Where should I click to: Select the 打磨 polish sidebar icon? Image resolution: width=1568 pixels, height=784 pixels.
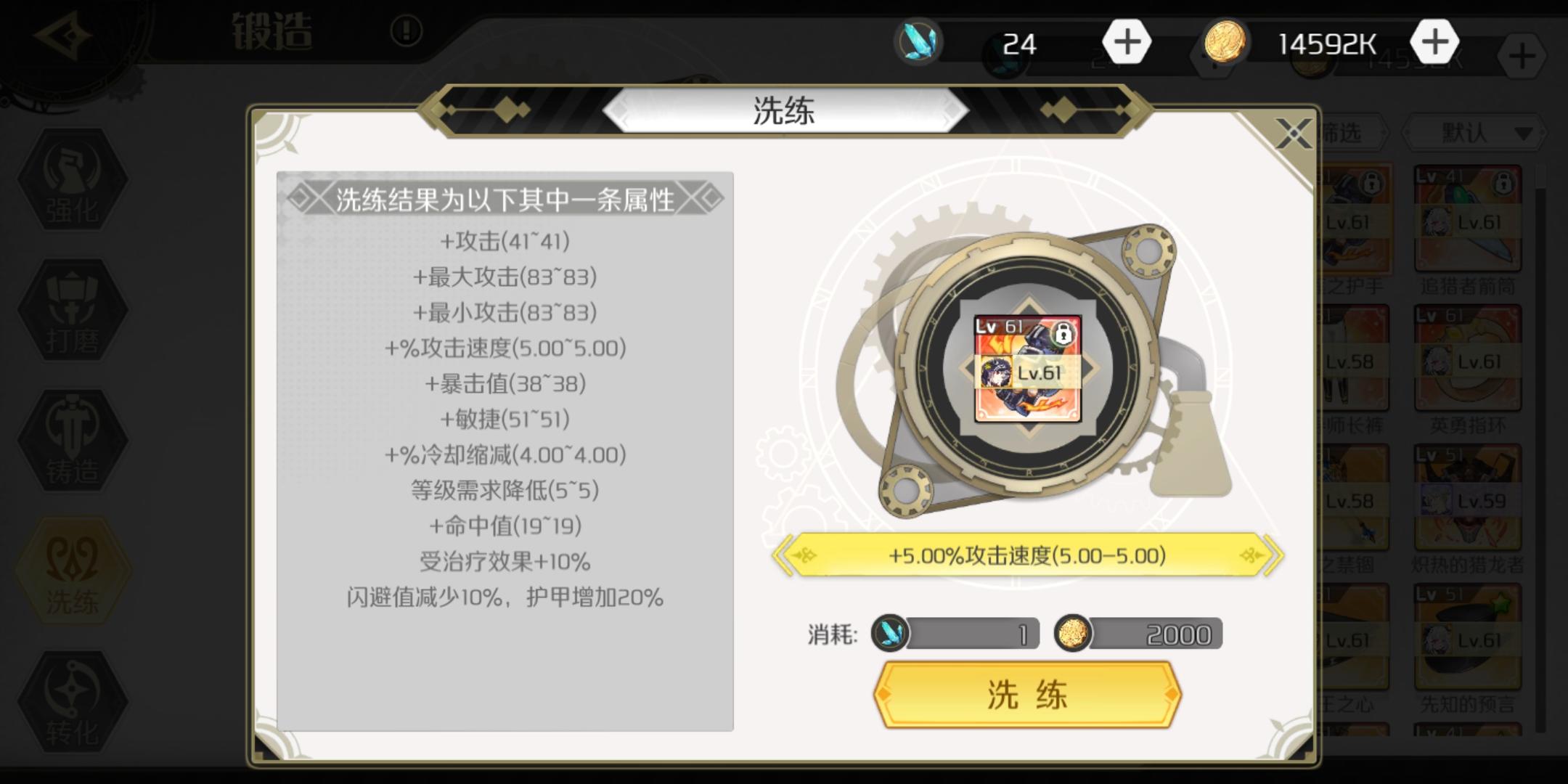tap(72, 311)
